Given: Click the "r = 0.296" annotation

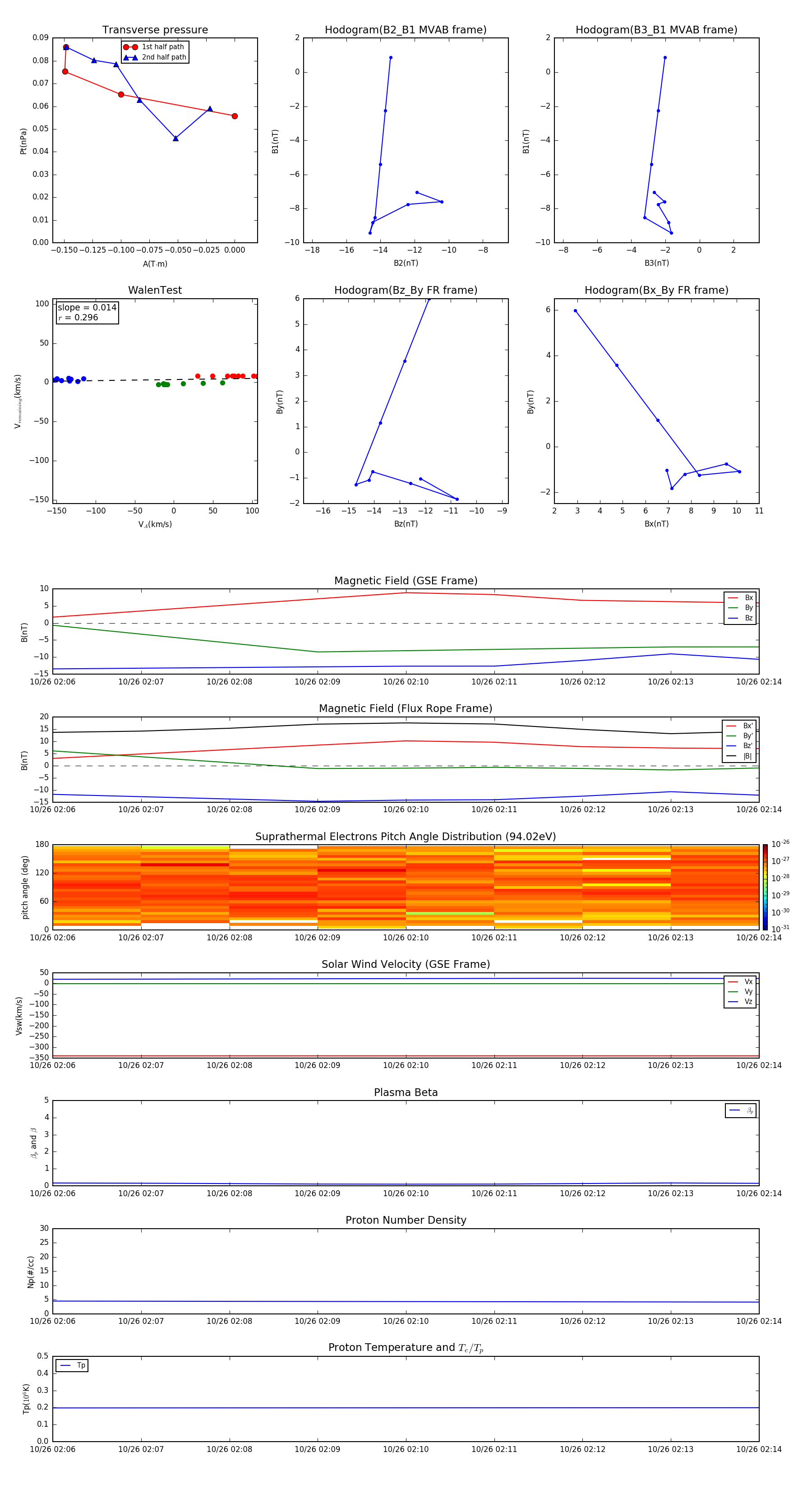Looking at the screenshot, I should pos(78,317).
